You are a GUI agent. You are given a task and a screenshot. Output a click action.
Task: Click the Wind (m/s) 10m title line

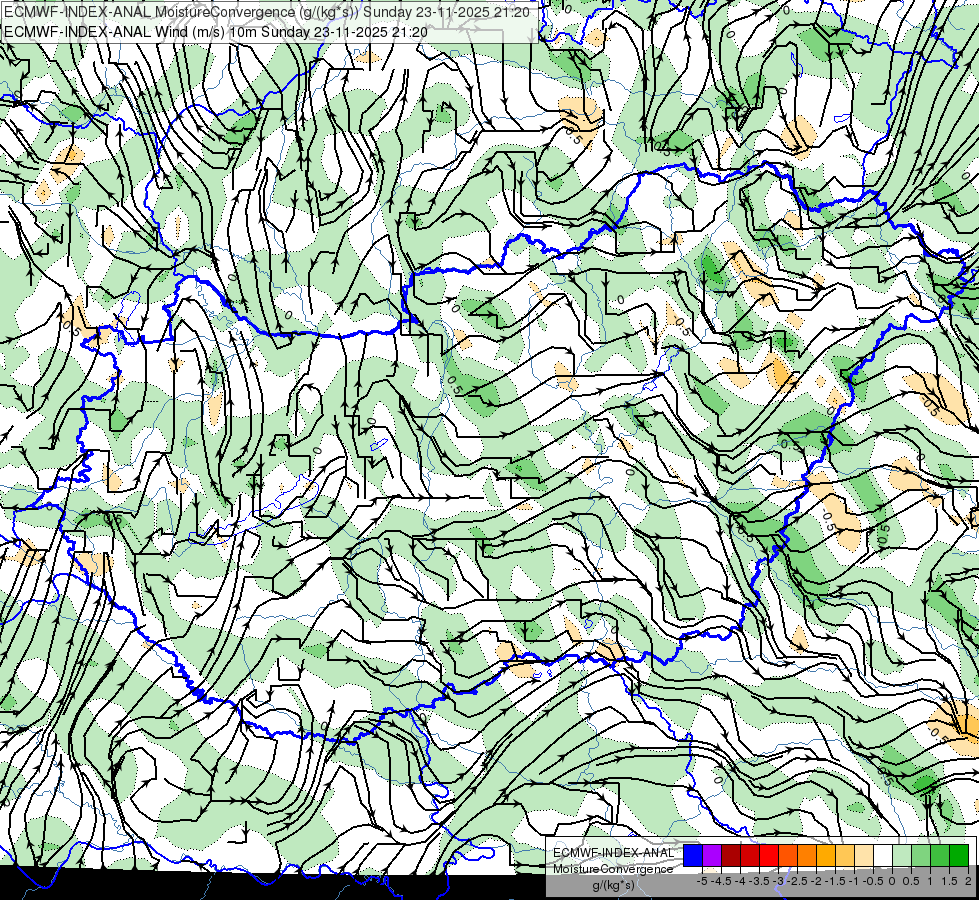click(x=216, y=32)
